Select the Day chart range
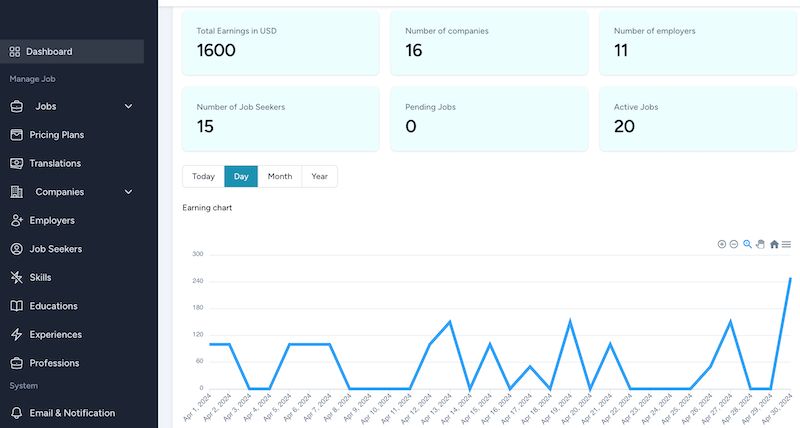The width and height of the screenshot is (800, 428). click(x=241, y=177)
